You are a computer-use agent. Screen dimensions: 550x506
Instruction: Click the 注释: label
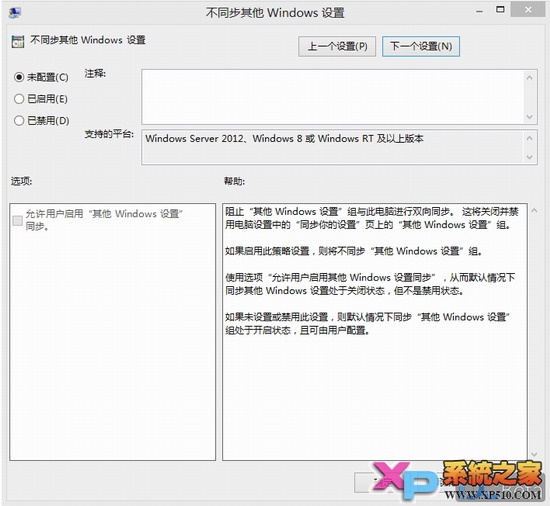95,74
